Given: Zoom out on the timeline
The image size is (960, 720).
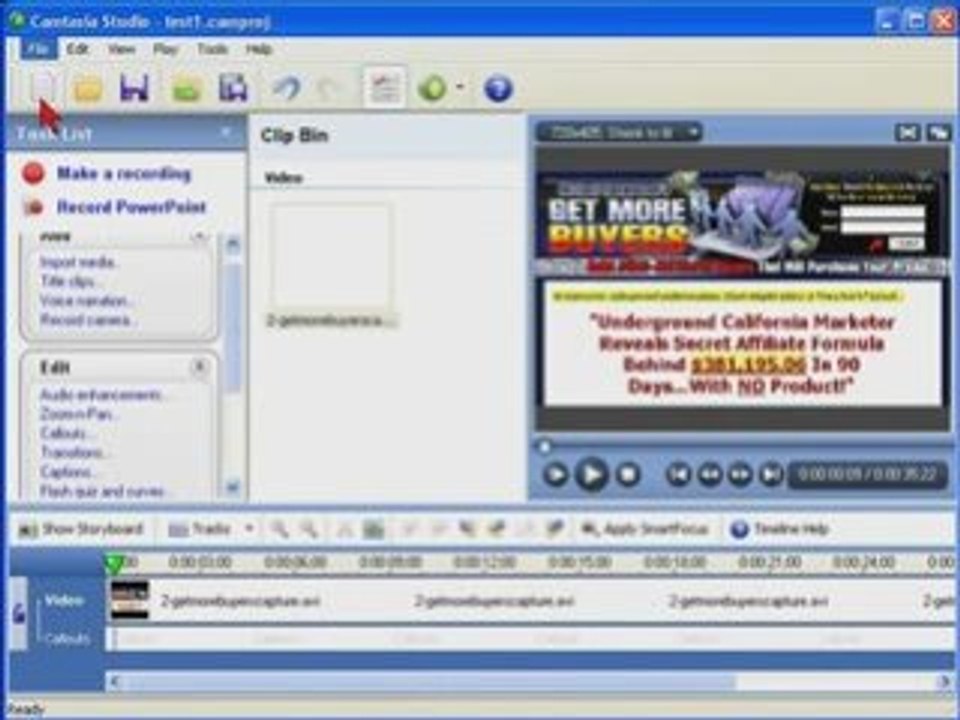Looking at the screenshot, I should coord(309,529).
